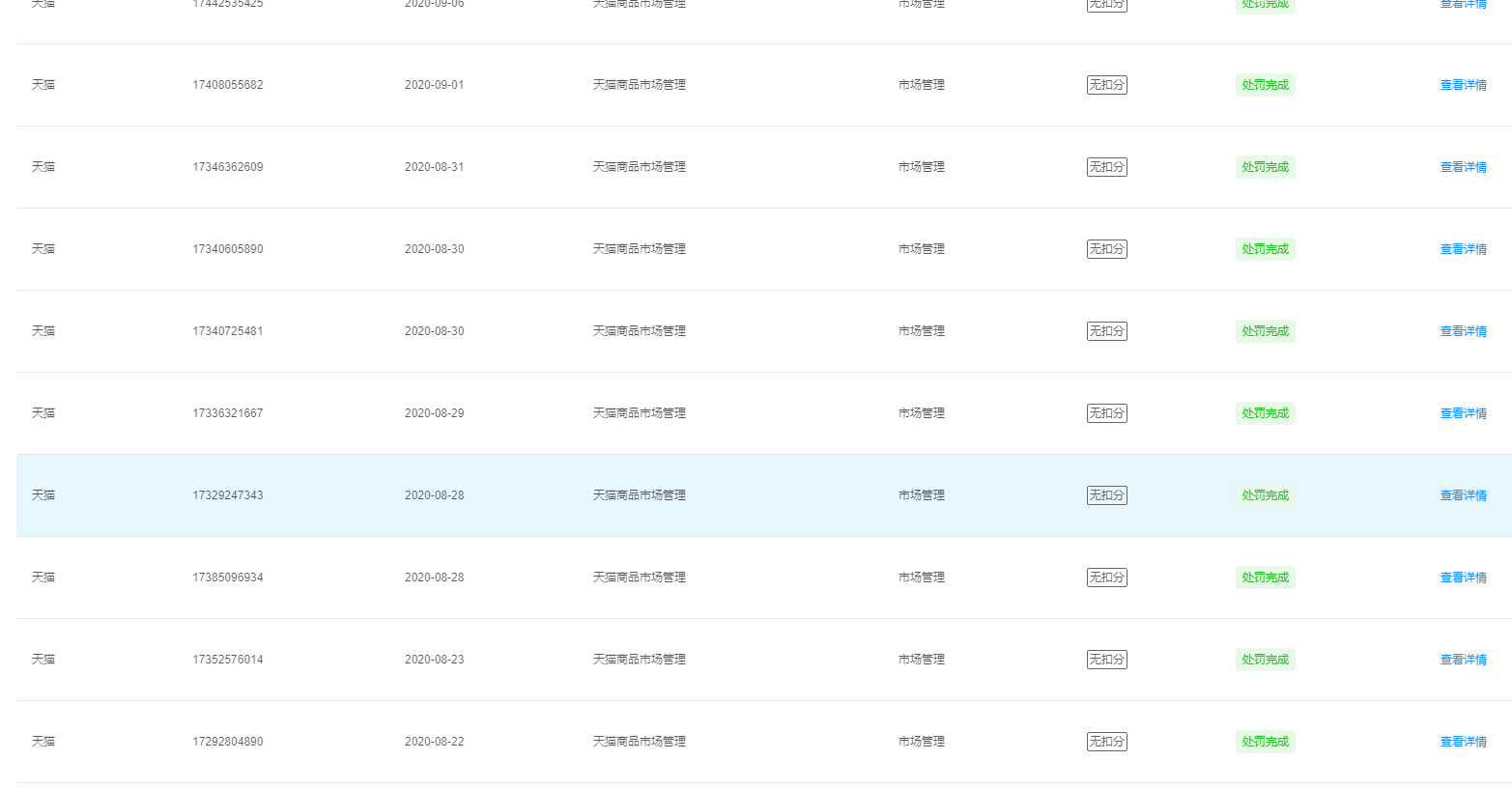Click 处罚完成 badge in record 17292804890 row
Image resolution: width=1512 pixels, height=789 pixels.
point(1265,742)
